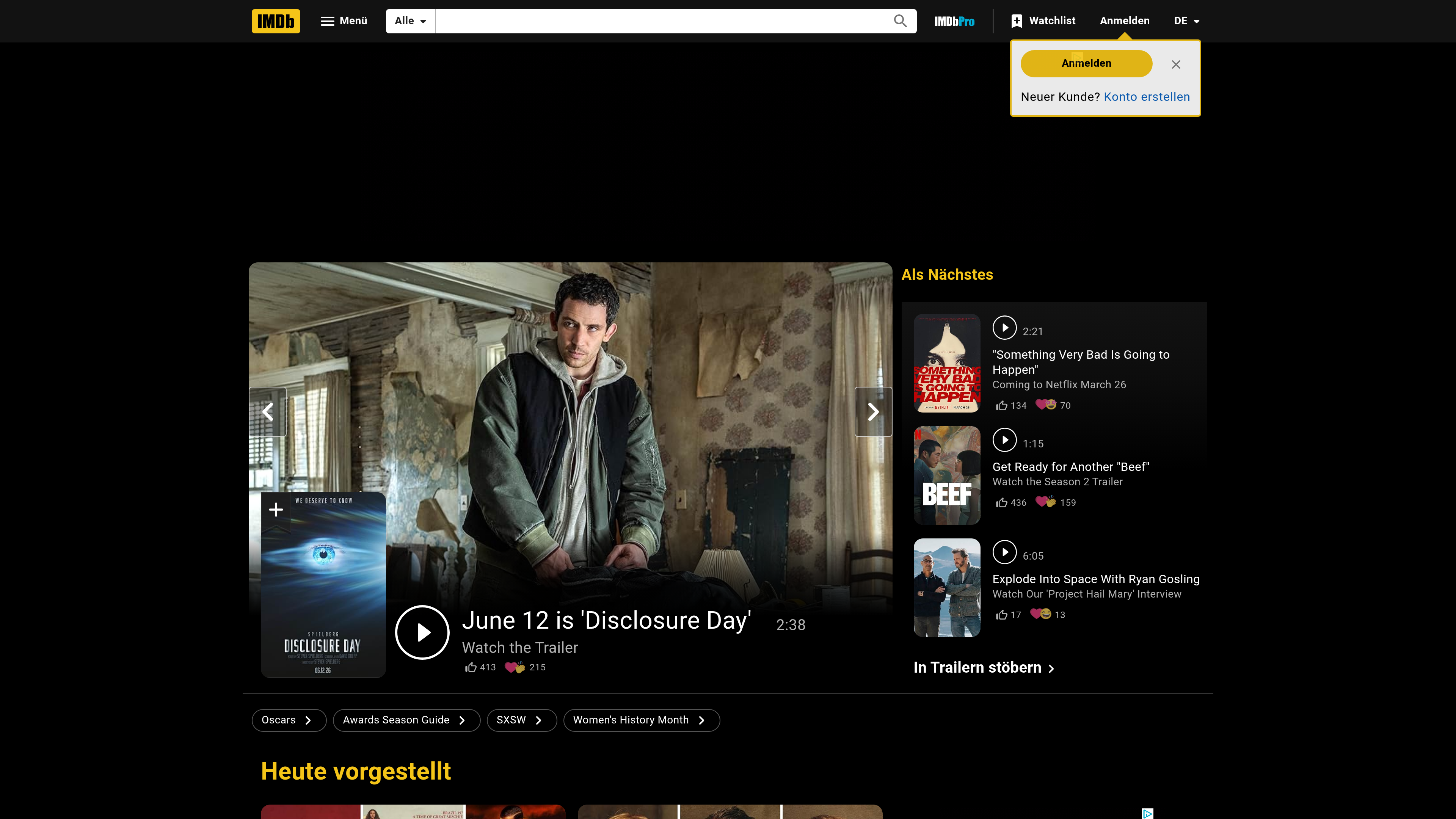Screen dimensions: 1456x819
Task: Add Disclosure Day to watchlist via plus icon
Action: click(275, 509)
